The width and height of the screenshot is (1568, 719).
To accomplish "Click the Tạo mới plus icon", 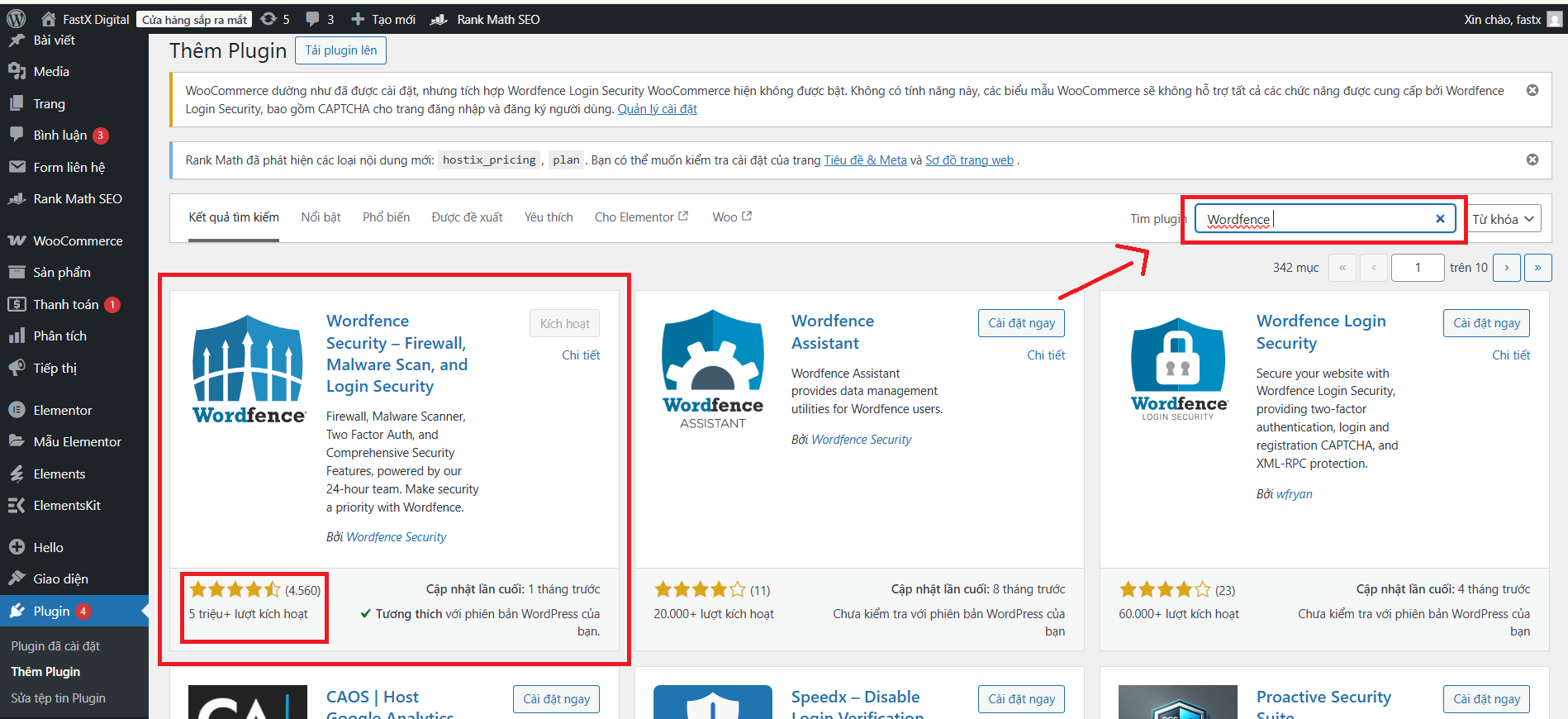I will coord(358,19).
